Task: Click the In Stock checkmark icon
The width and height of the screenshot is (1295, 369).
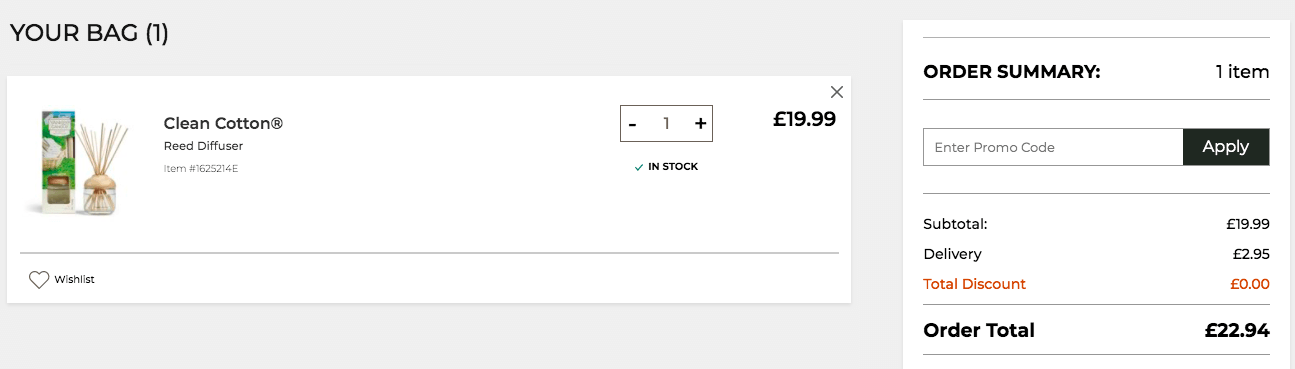Action: (x=638, y=167)
